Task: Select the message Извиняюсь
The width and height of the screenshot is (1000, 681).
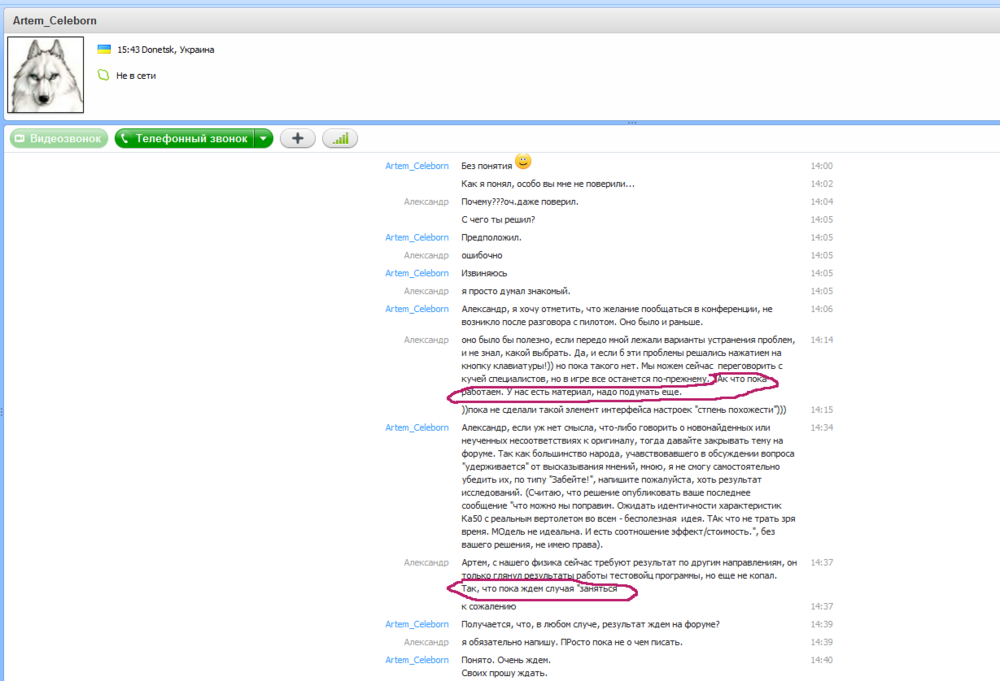Action: [x=484, y=273]
